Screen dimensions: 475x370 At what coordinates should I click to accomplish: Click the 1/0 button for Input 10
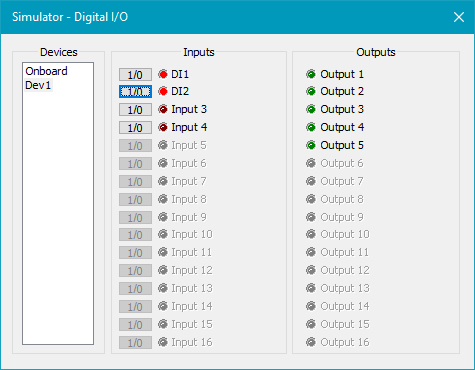135,235
